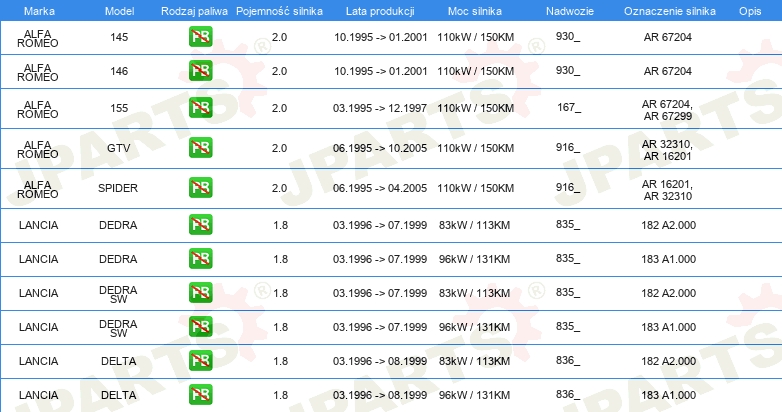Click engine code AR 16201, AR 32310

(x=667, y=190)
